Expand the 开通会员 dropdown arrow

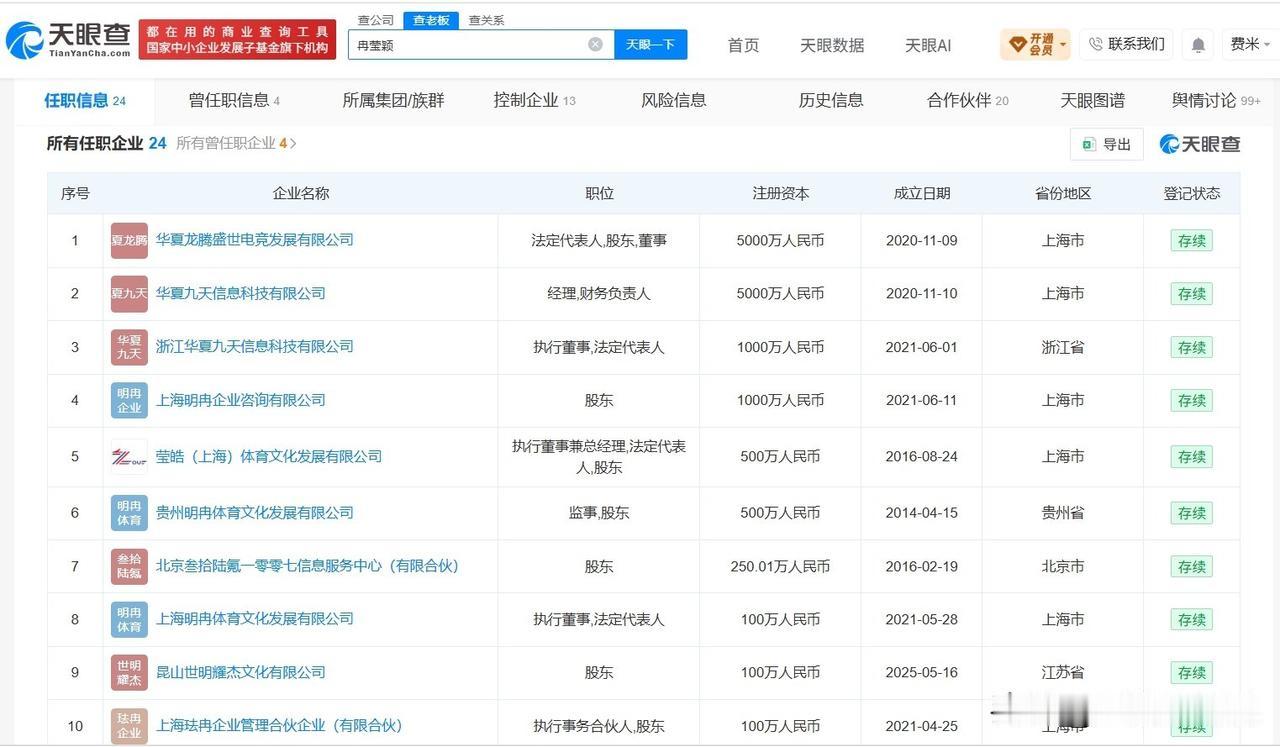pyautogui.click(x=1062, y=44)
